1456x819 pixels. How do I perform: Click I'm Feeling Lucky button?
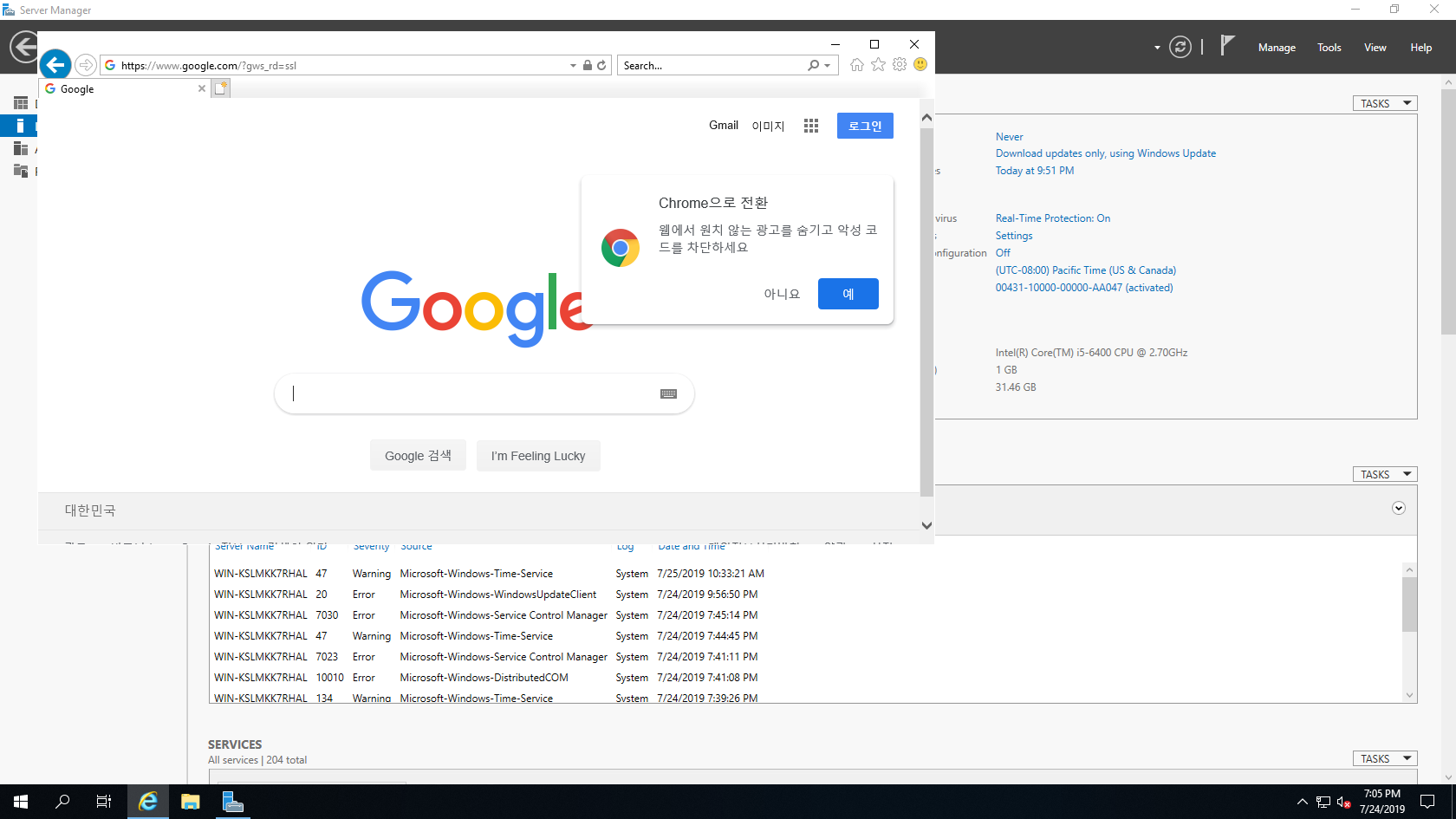pyautogui.click(x=538, y=455)
